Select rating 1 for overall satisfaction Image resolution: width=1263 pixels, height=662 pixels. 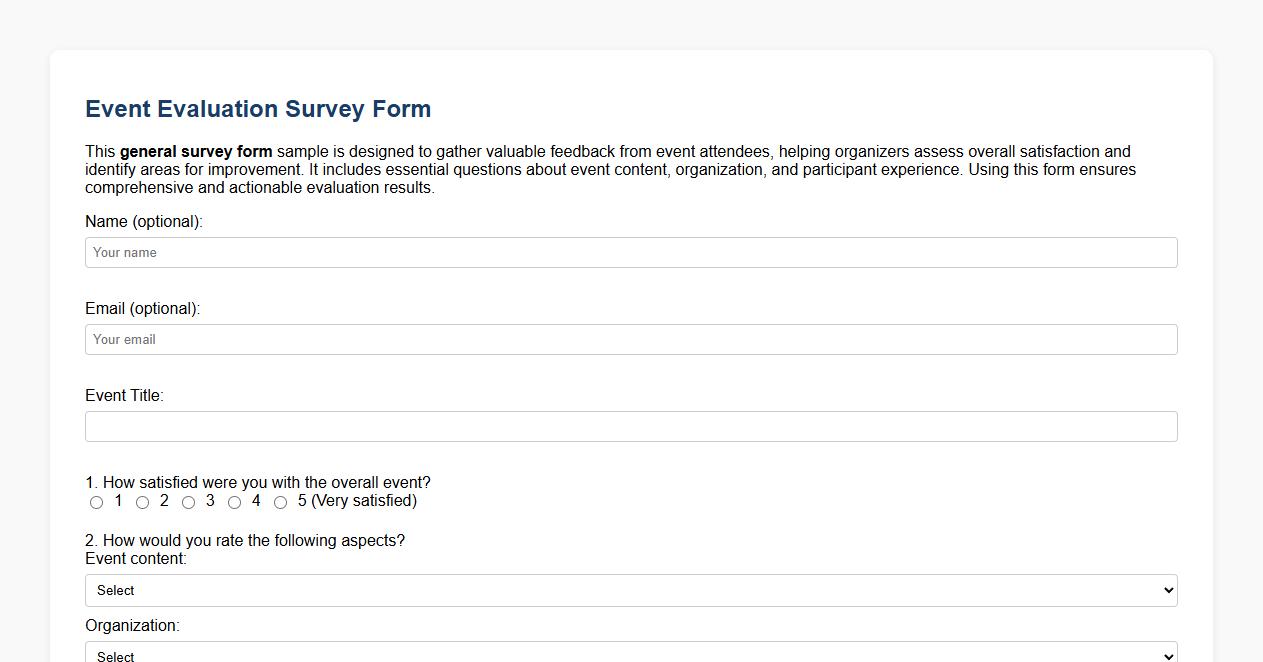[96, 502]
